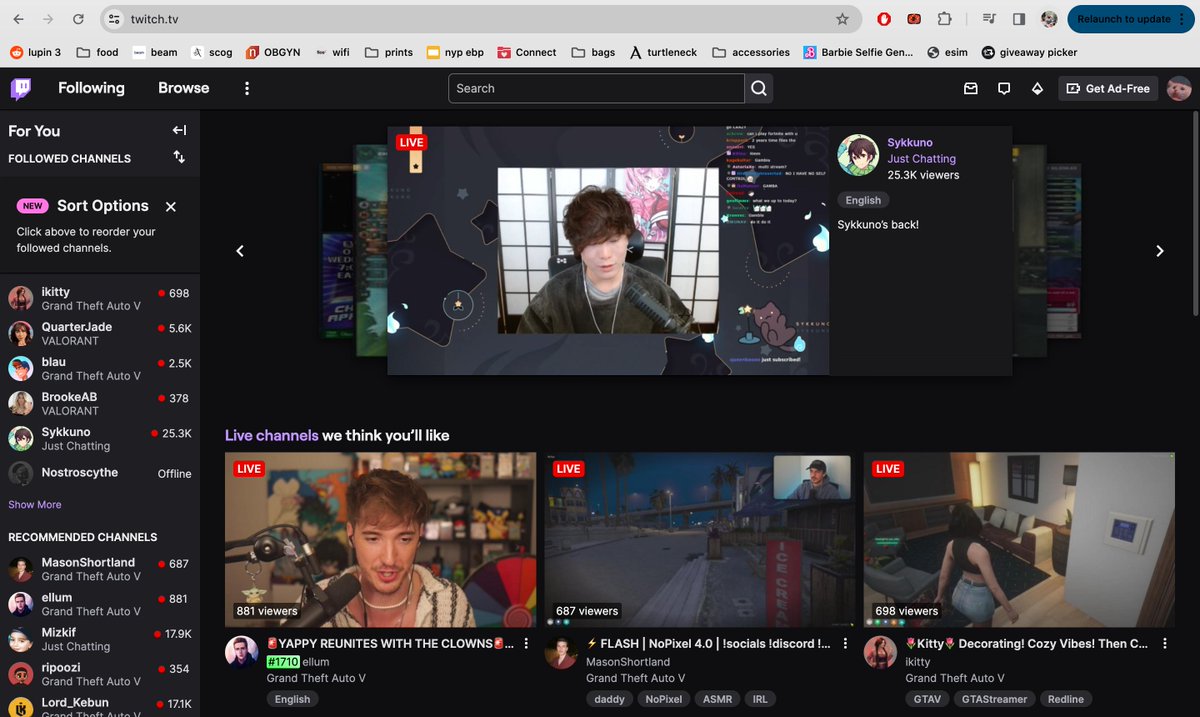Expand followed list with Show More
Image resolution: width=1200 pixels, height=717 pixels.
pos(35,505)
